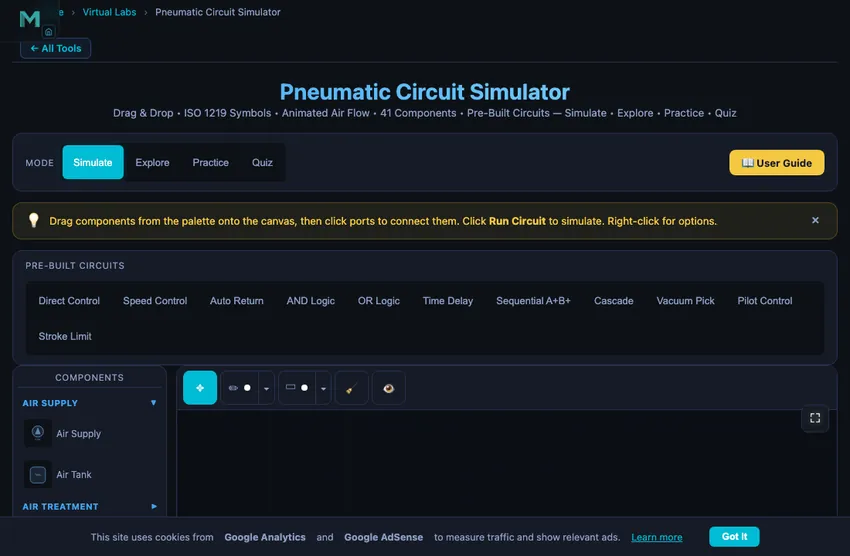
Task: Switch to Simulate mode
Action: (x=93, y=162)
